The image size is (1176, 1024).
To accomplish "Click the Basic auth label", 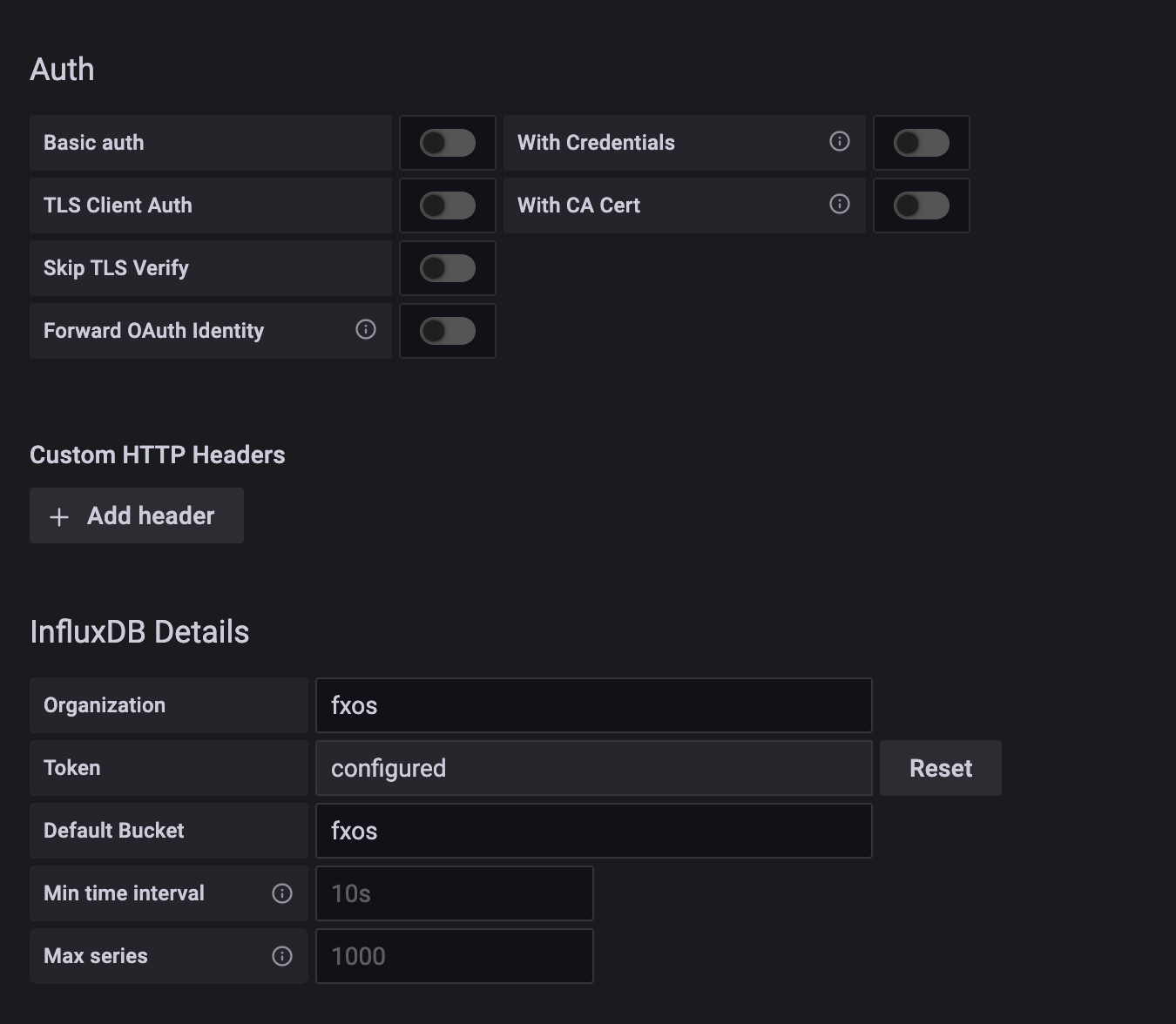I will click(x=93, y=142).
